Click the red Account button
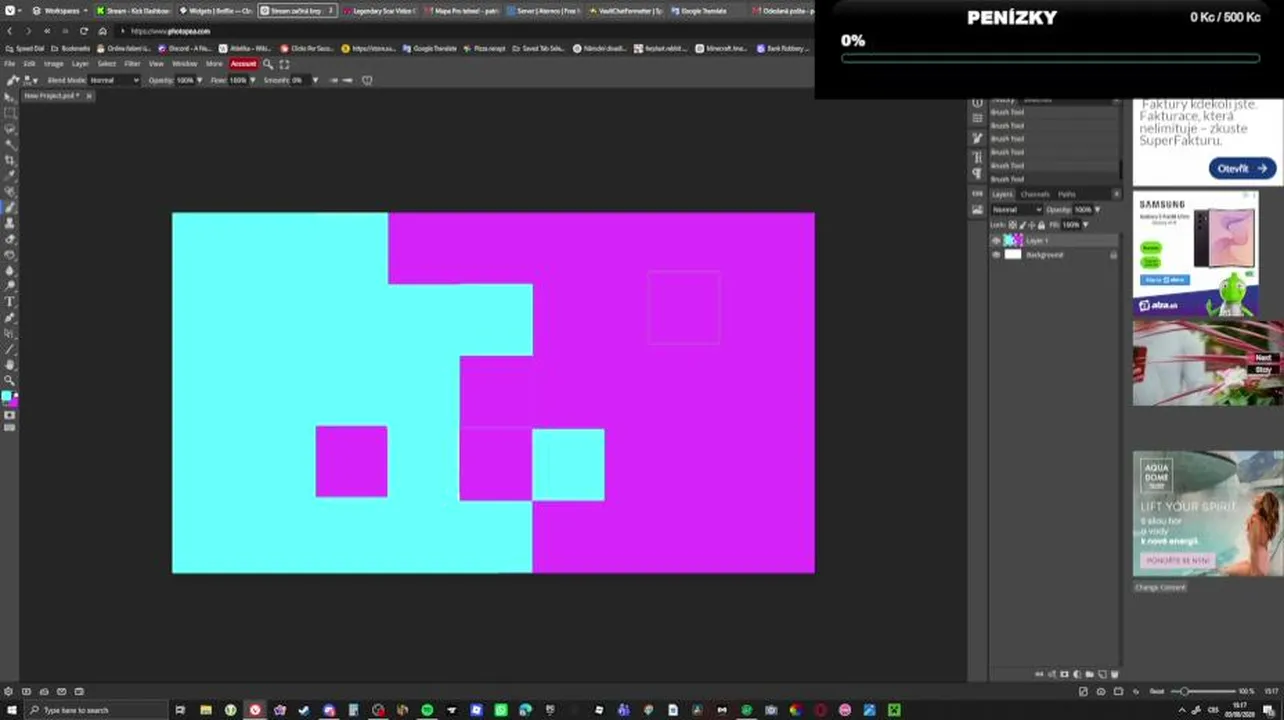The height and width of the screenshot is (720, 1284). [x=243, y=64]
